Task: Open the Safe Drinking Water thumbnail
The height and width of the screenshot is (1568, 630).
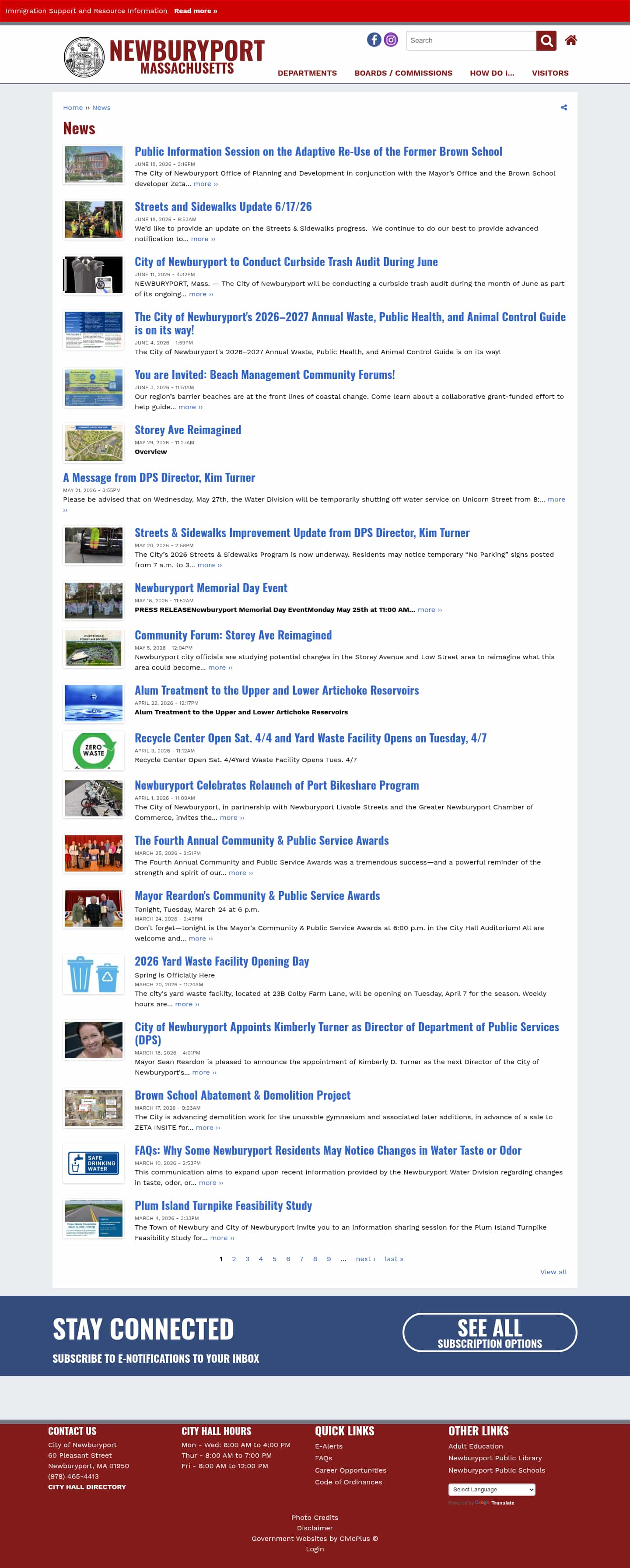Action: point(94,1163)
